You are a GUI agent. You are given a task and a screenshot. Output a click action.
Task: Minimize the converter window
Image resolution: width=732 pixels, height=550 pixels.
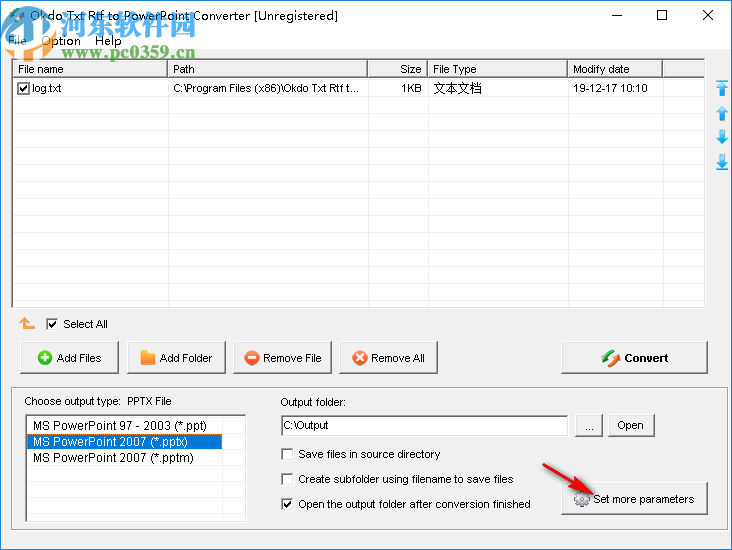click(x=617, y=15)
